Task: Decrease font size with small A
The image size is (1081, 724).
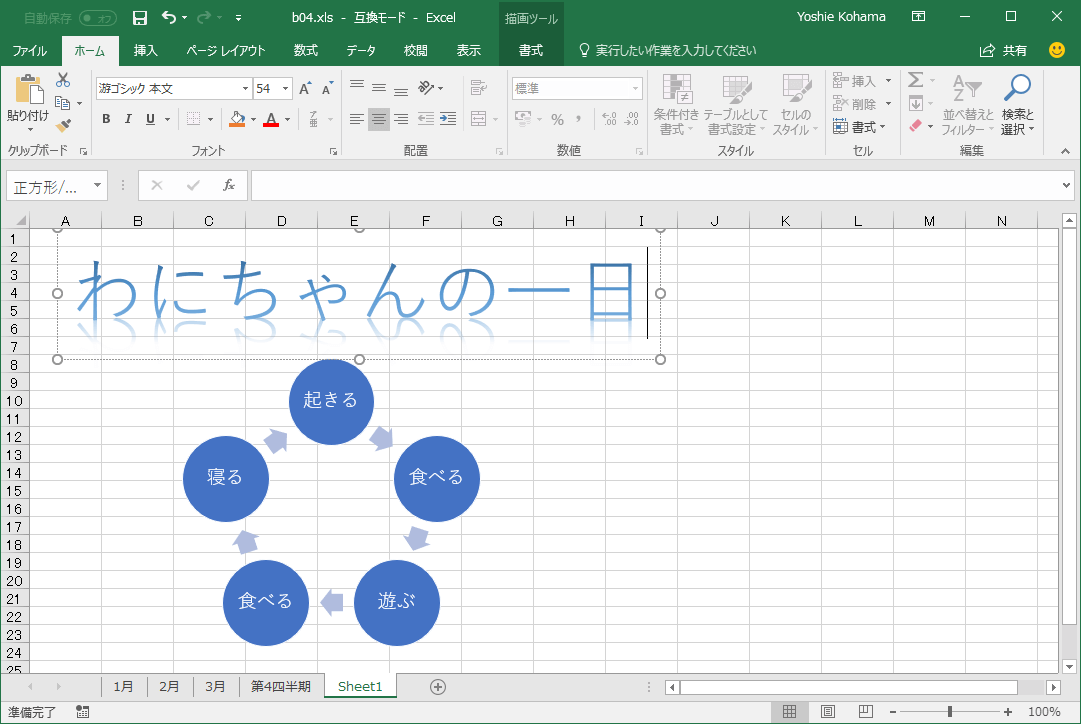Action: [327, 88]
